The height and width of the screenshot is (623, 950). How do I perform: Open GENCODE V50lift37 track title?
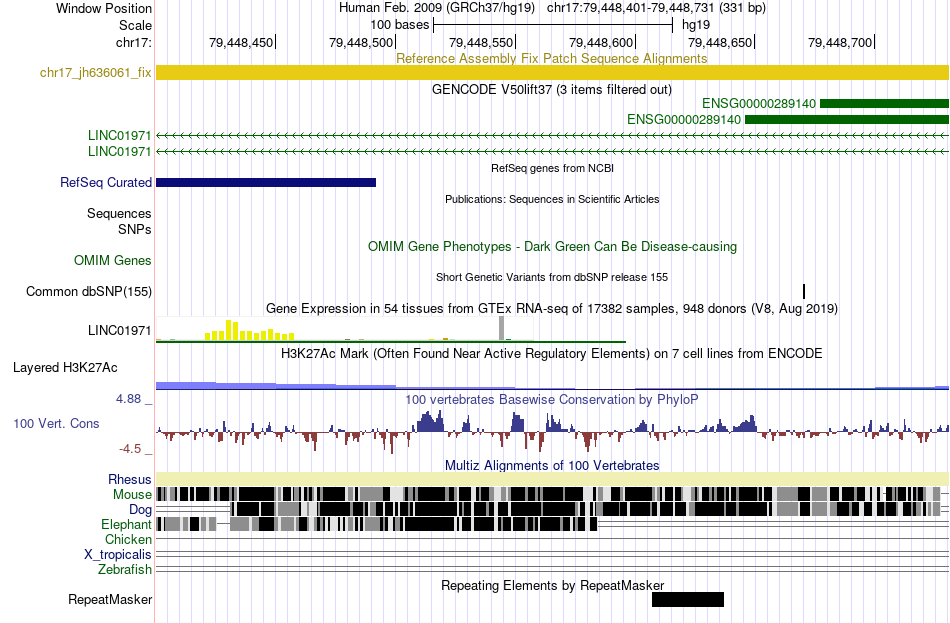[x=551, y=90]
